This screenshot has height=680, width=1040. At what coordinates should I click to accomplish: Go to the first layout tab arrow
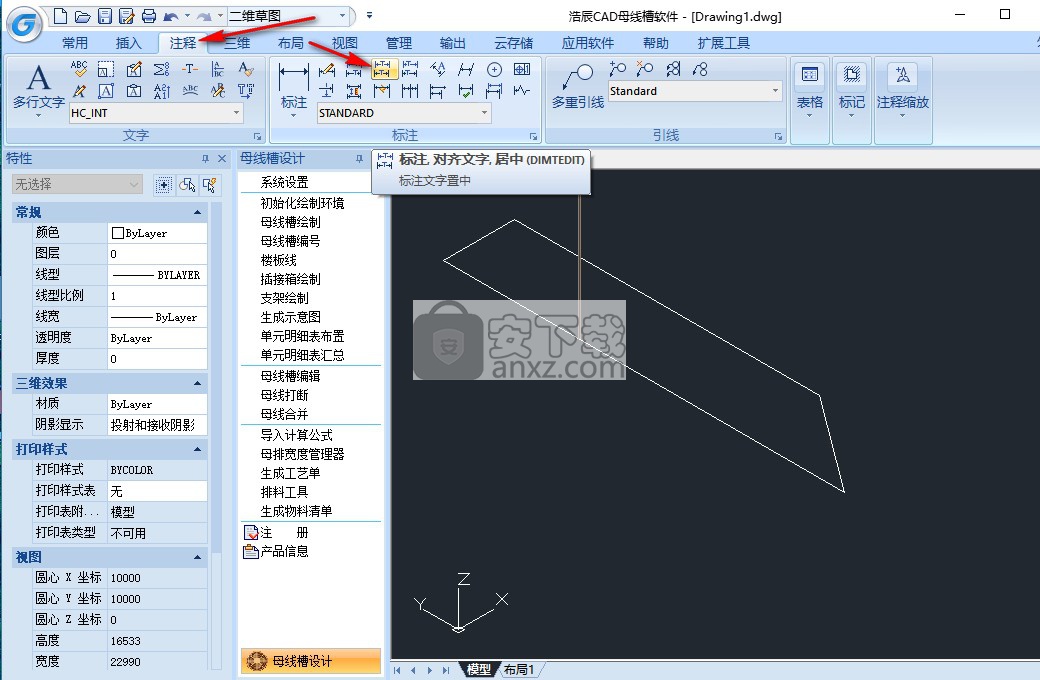[x=397, y=670]
